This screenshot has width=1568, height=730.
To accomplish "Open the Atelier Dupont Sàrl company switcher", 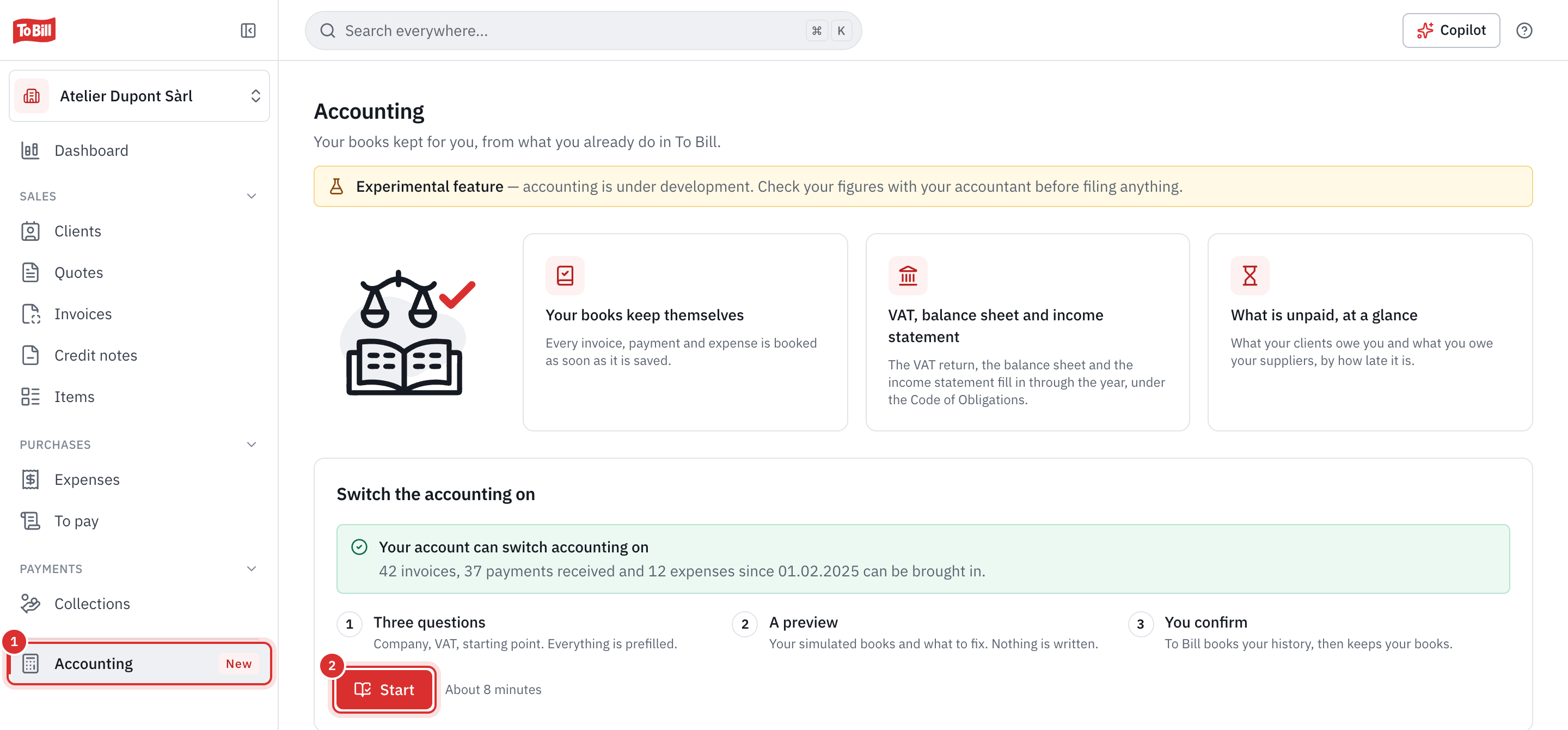I will 139,96.
